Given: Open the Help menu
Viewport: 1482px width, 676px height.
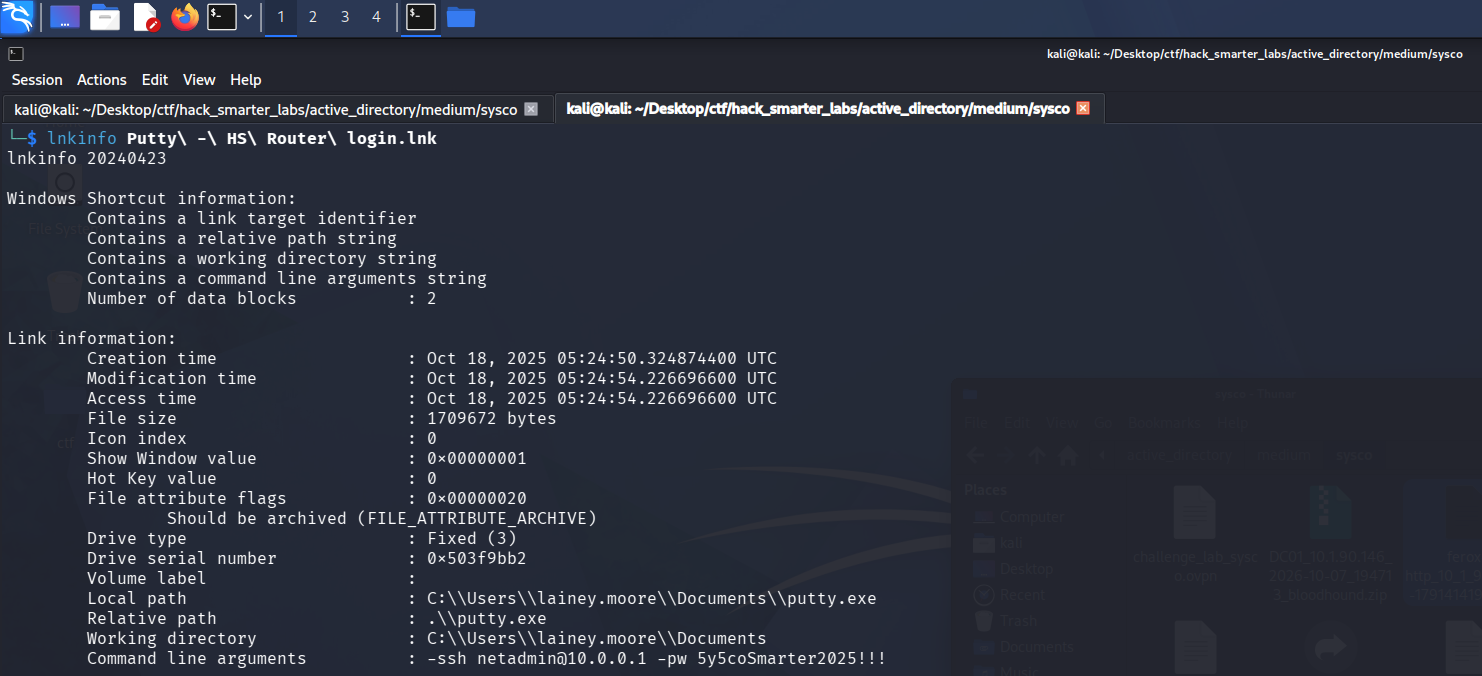Looking at the screenshot, I should pos(246,80).
